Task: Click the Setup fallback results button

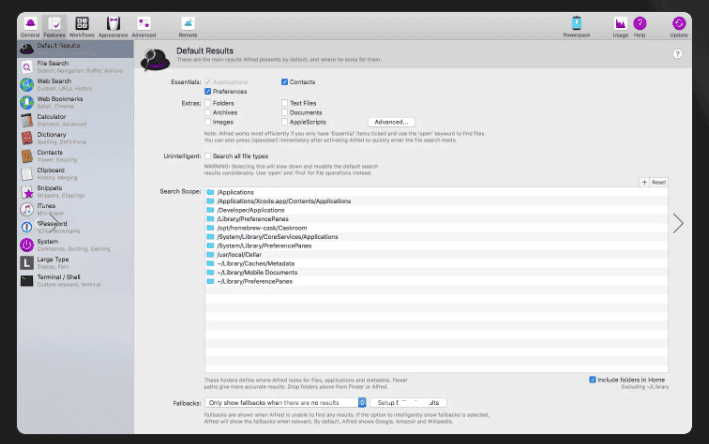Action: (x=408, y=402)
